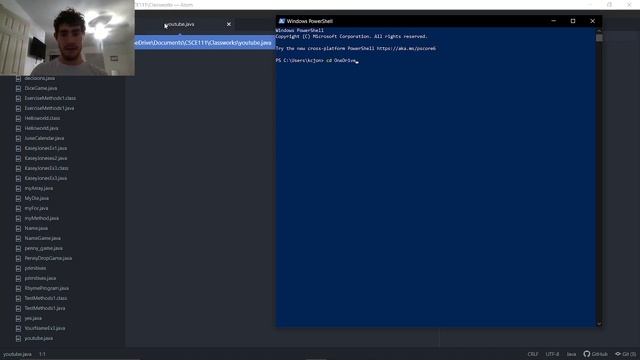Viewport: 640px width, 360px height.
Task: Open youtube.java in the tree view
Action: [38, 338]
